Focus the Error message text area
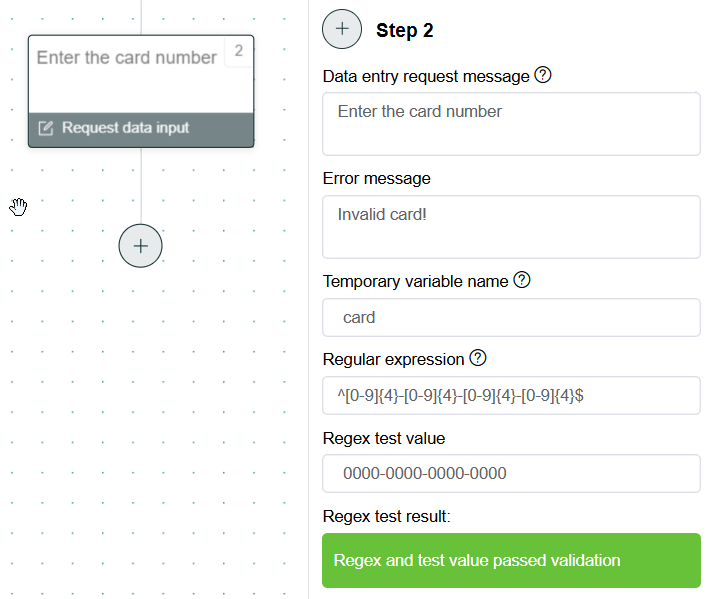 511,227
